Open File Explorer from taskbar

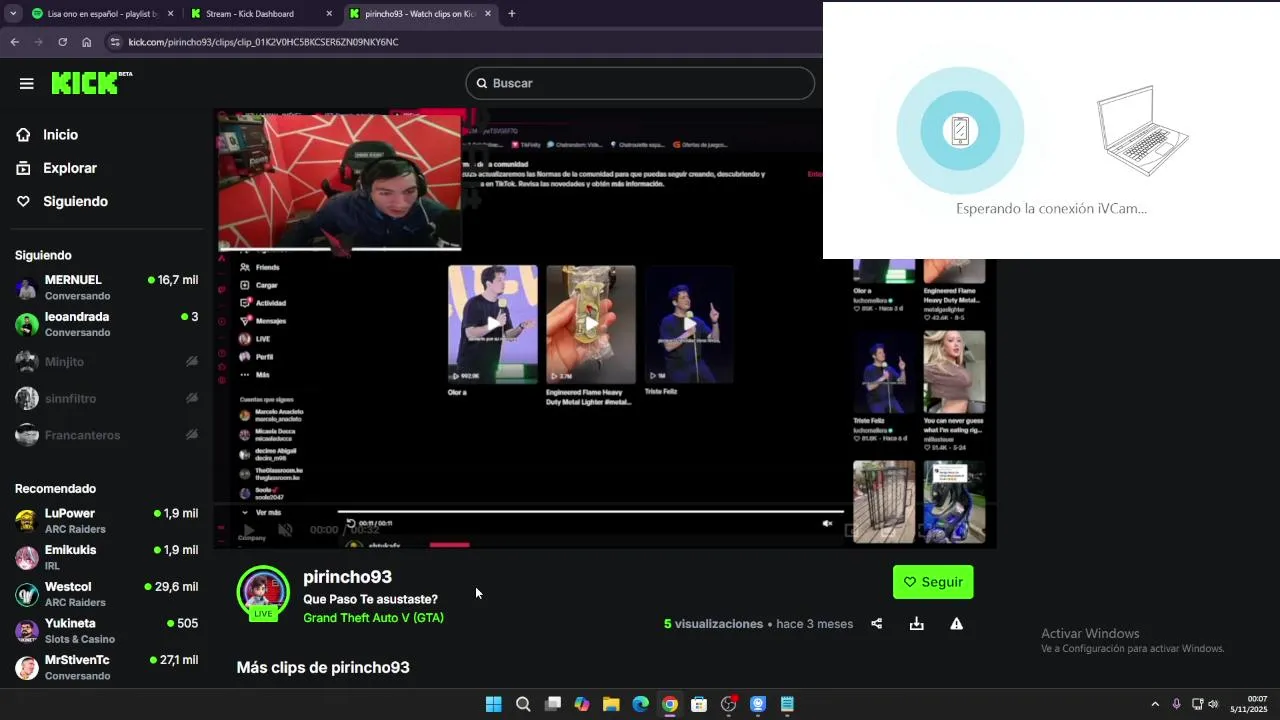[x=611, y=704]
